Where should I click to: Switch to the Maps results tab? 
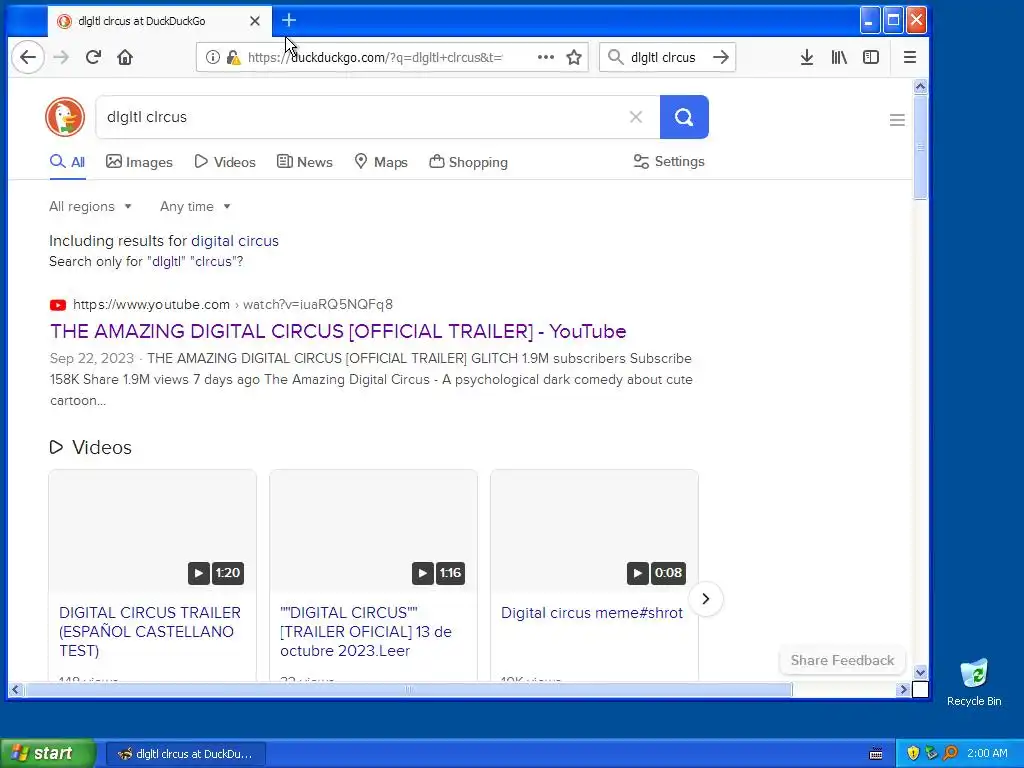click(x=381, y=162)
